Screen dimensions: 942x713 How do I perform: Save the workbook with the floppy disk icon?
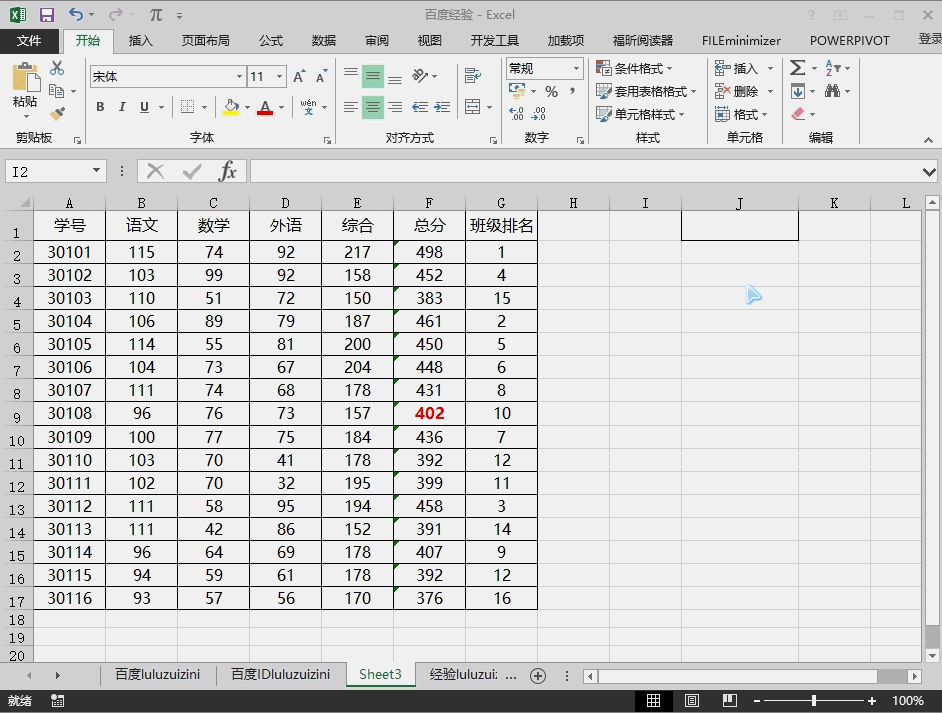pos(46,15)
